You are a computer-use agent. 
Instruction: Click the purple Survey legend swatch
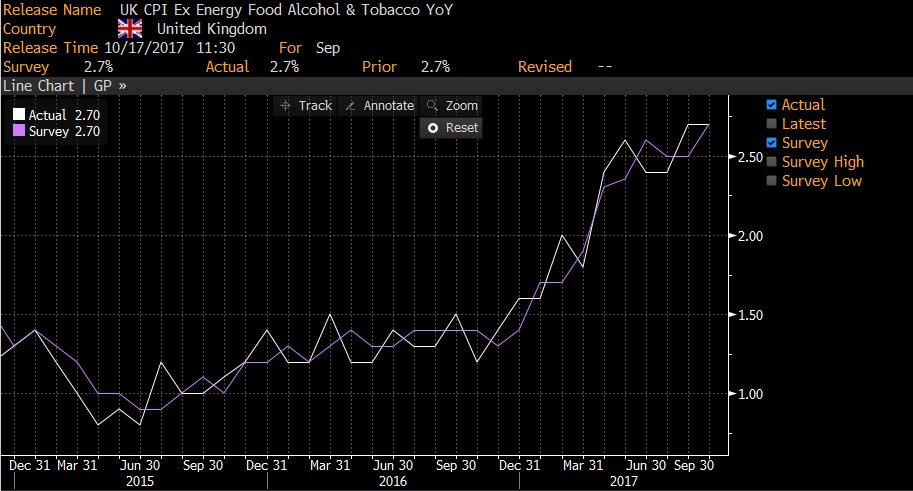click(x=19, y=132)
